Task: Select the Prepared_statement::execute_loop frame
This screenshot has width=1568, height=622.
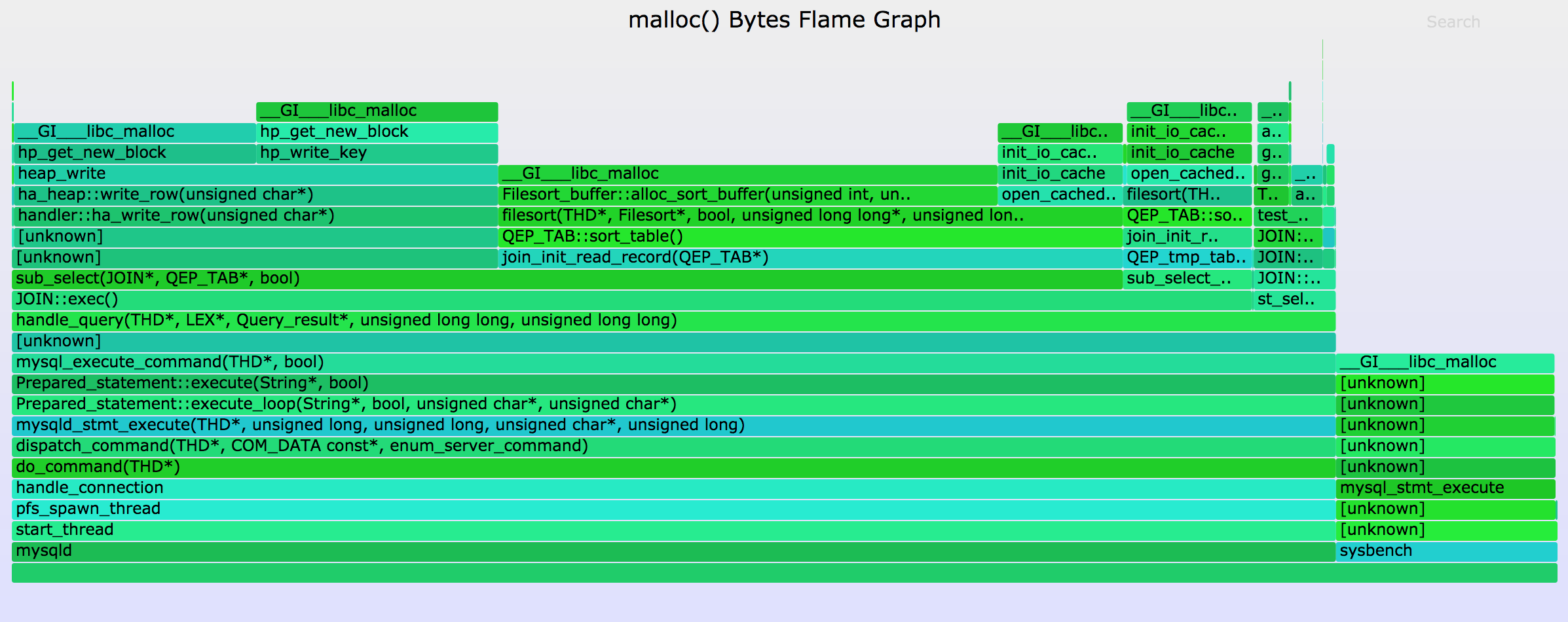Action: [x=673, y=405]
